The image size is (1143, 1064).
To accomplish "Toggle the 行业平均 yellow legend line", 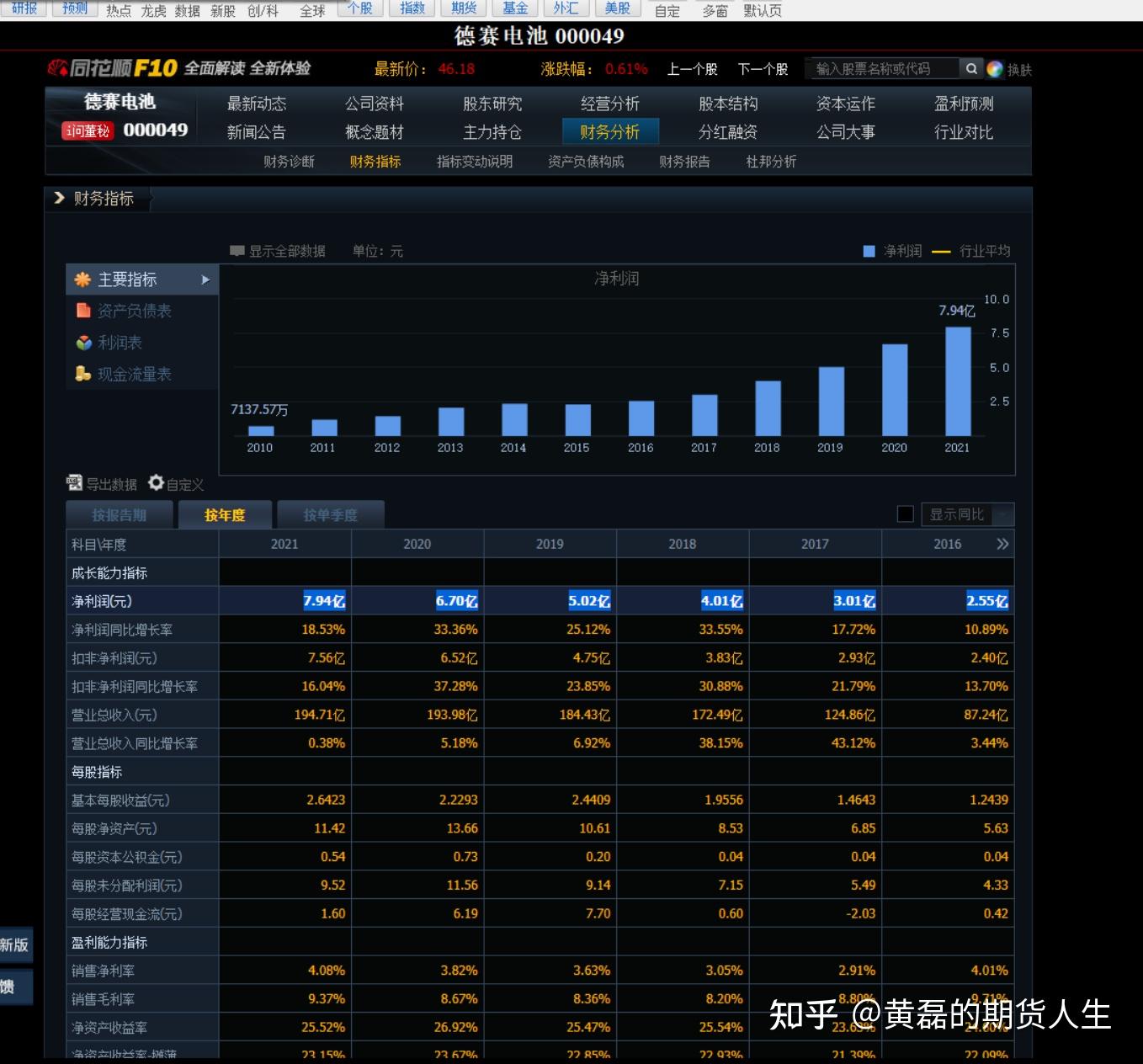I will [942, 251].
